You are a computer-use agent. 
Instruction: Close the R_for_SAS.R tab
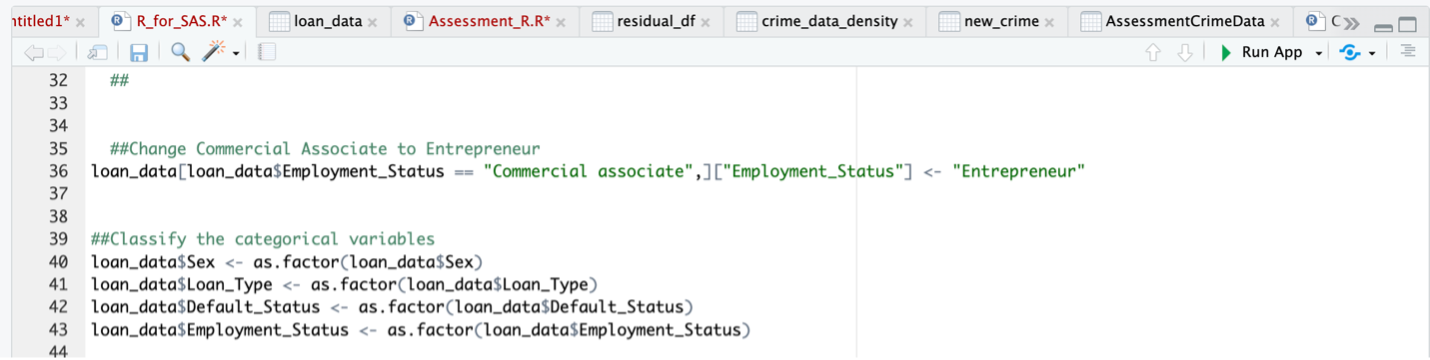coord(238,22)
